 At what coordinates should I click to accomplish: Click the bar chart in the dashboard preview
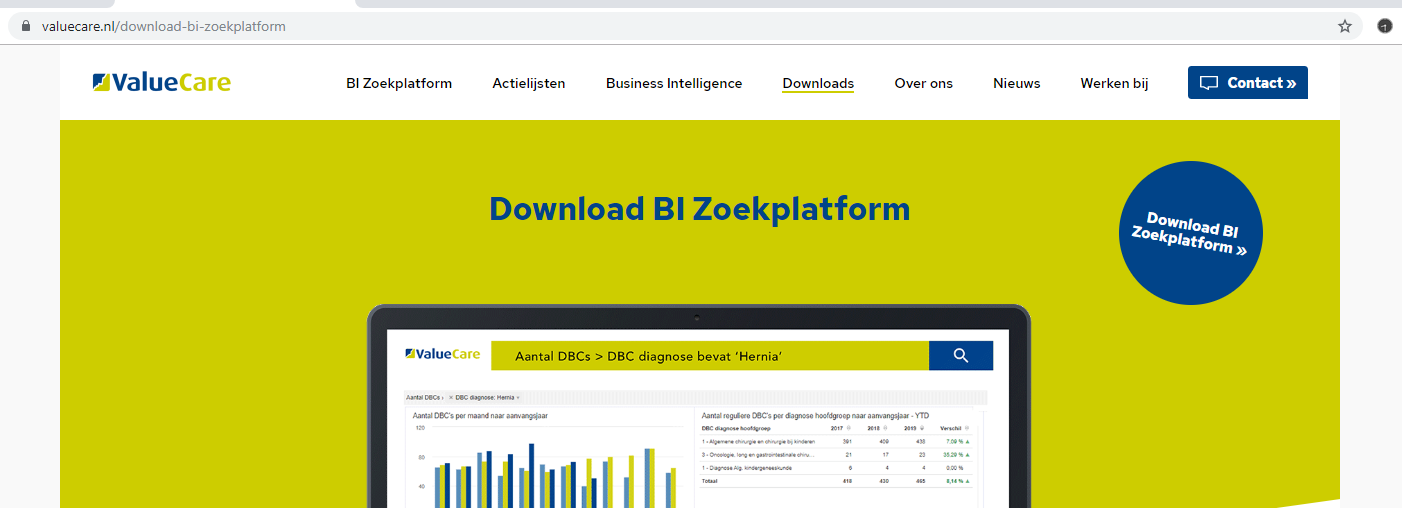coord(547,470)
